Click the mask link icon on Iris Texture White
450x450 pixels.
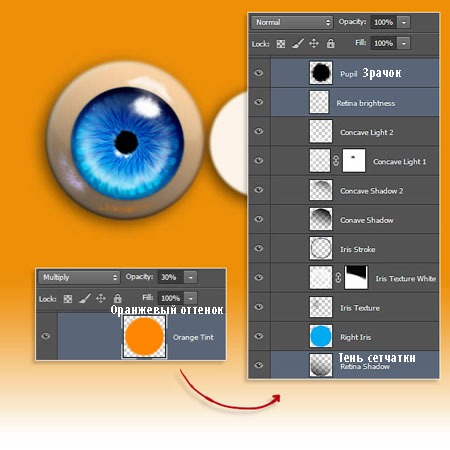[x=338, y=278]
